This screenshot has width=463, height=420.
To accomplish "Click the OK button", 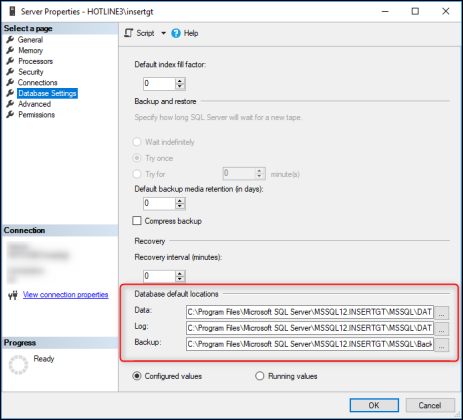I will pos(374,405).
